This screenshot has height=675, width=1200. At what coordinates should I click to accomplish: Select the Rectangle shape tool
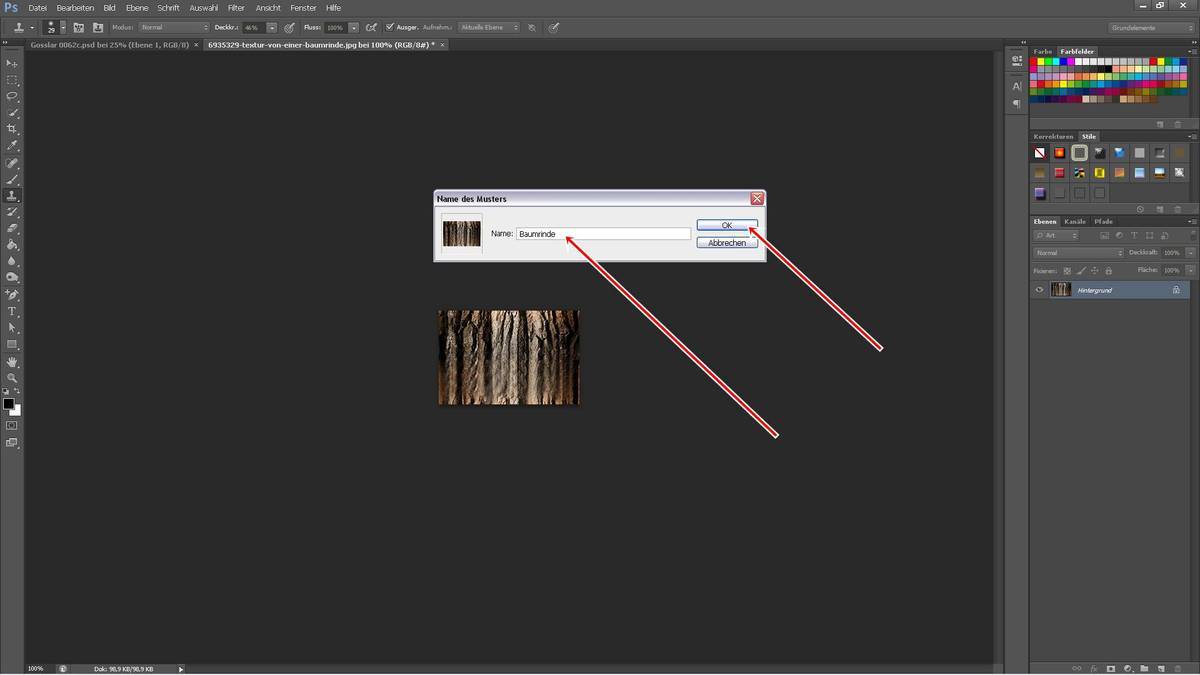12,345
